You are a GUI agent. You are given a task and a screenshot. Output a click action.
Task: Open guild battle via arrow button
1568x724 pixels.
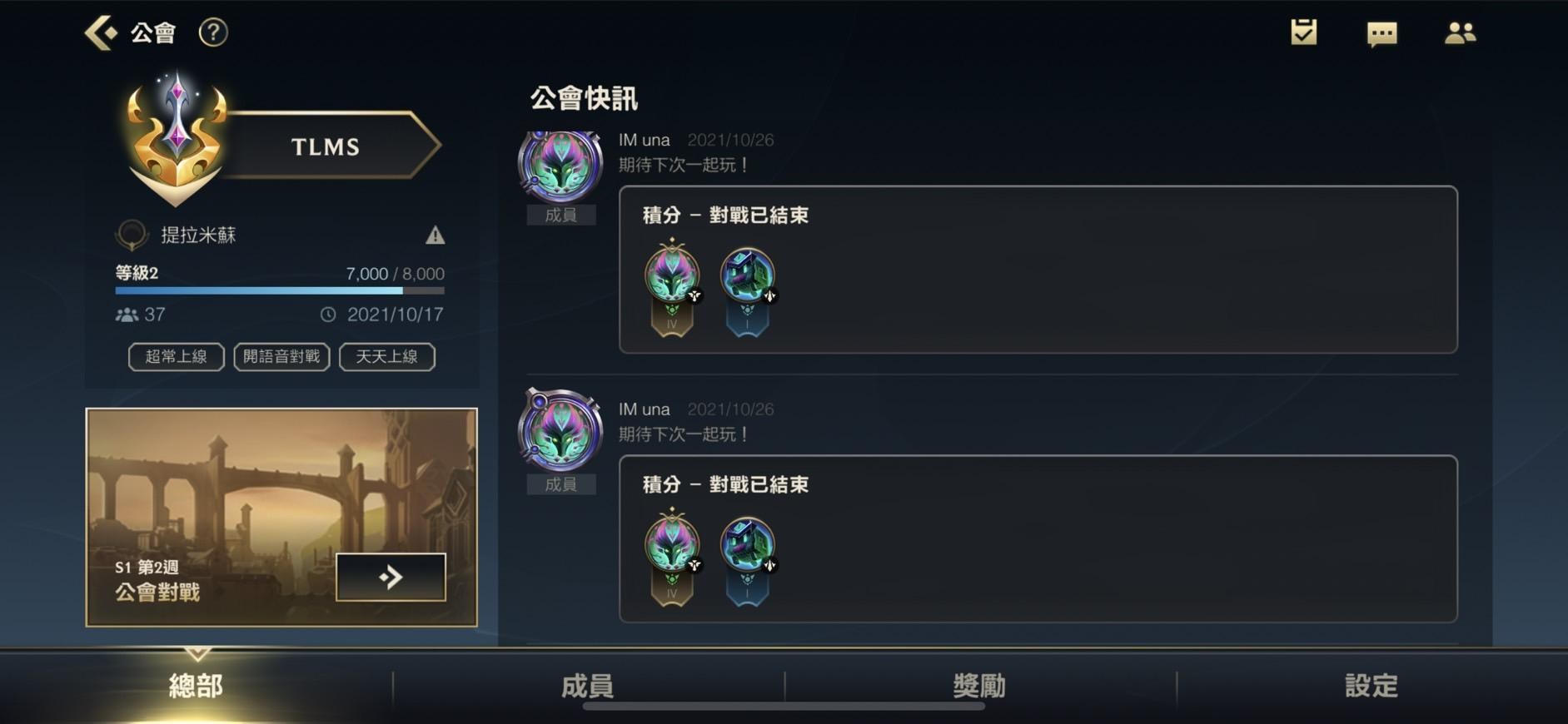coord(391,577)
